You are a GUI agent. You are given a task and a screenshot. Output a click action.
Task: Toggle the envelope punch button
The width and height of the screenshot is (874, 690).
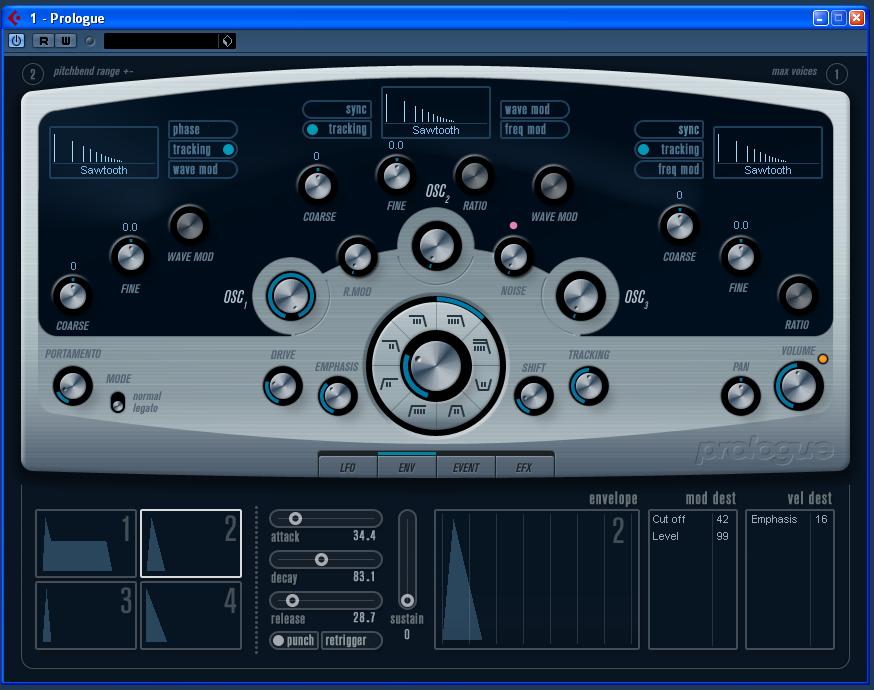pos(294,640)
